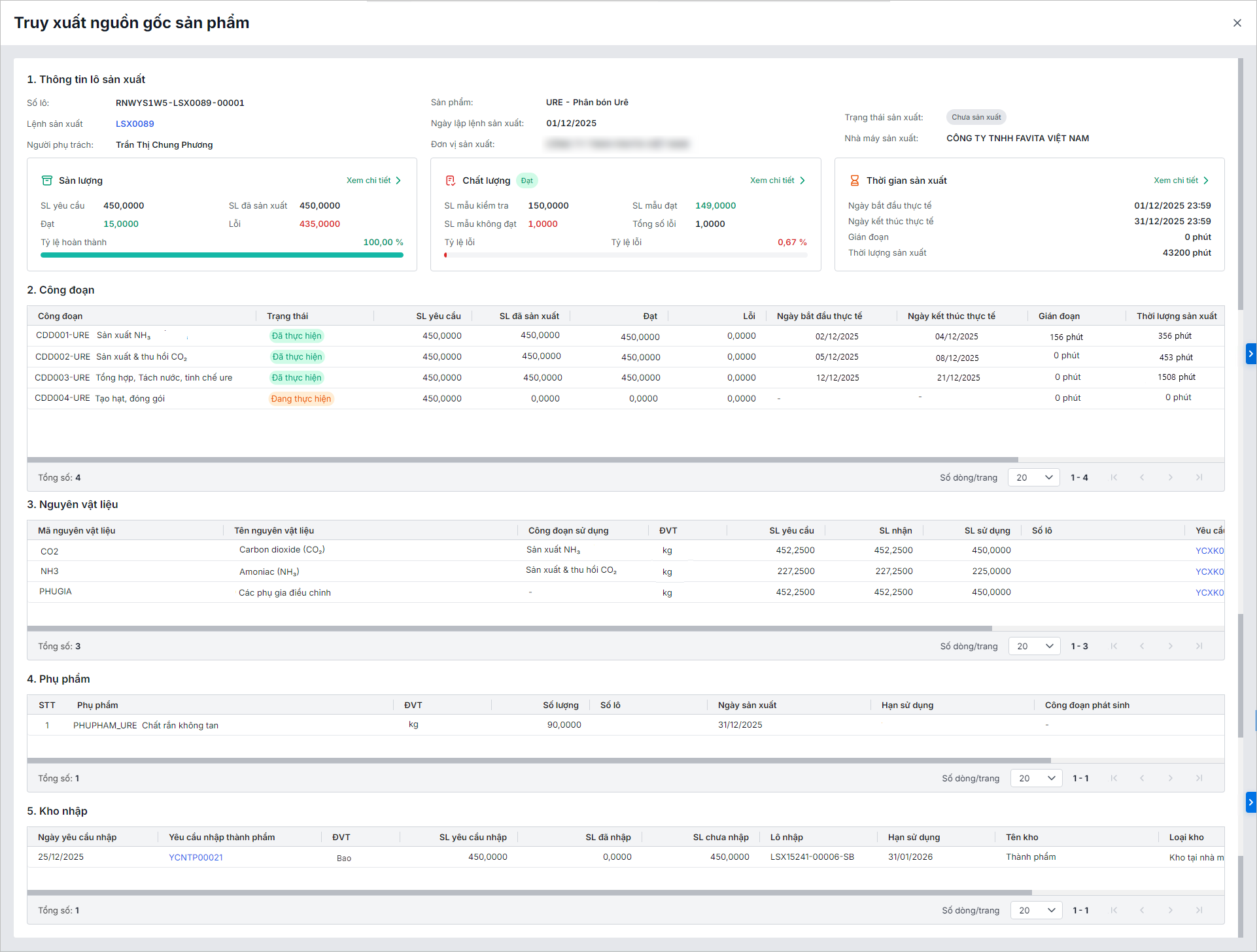This screenshot has width=1257, height=952.
Task: Open production order link LSX0089
Action: [x=135, y=124]
